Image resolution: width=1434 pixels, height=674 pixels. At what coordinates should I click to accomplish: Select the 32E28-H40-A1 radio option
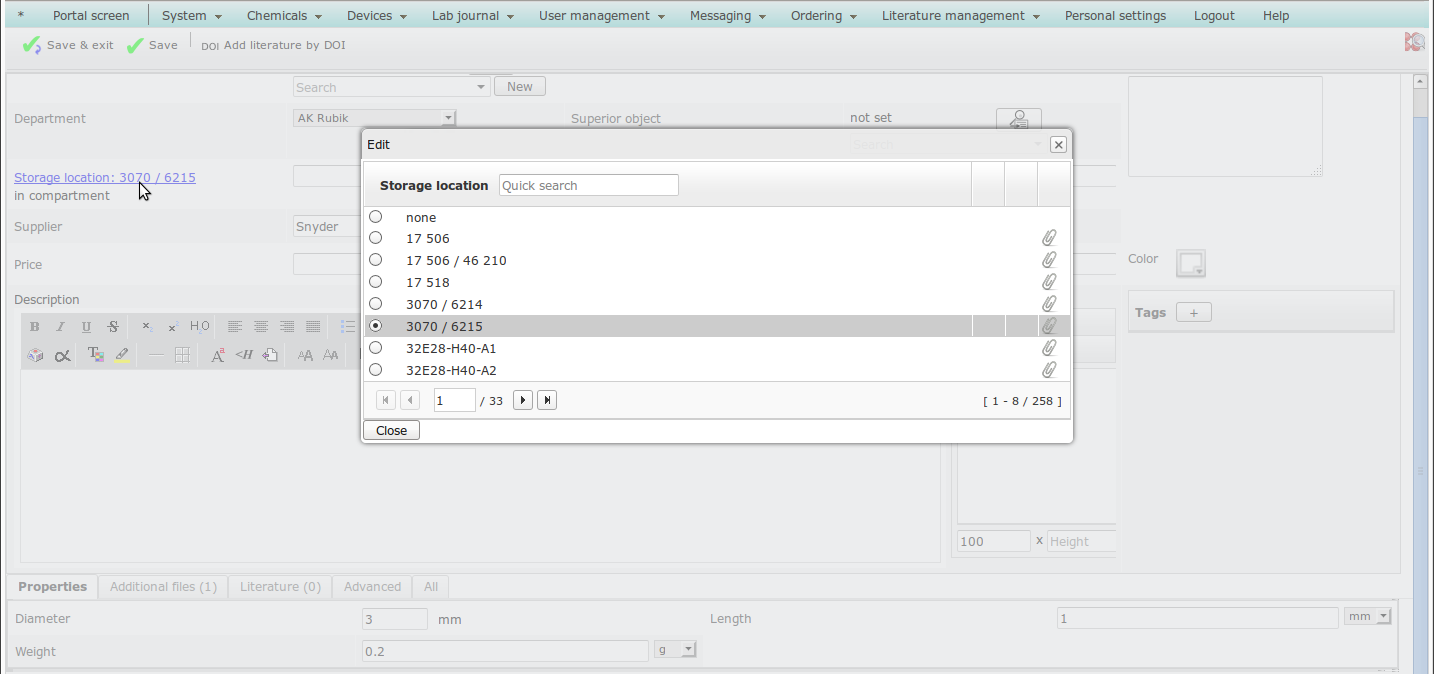pyautogui.click(x=376, y=348)
